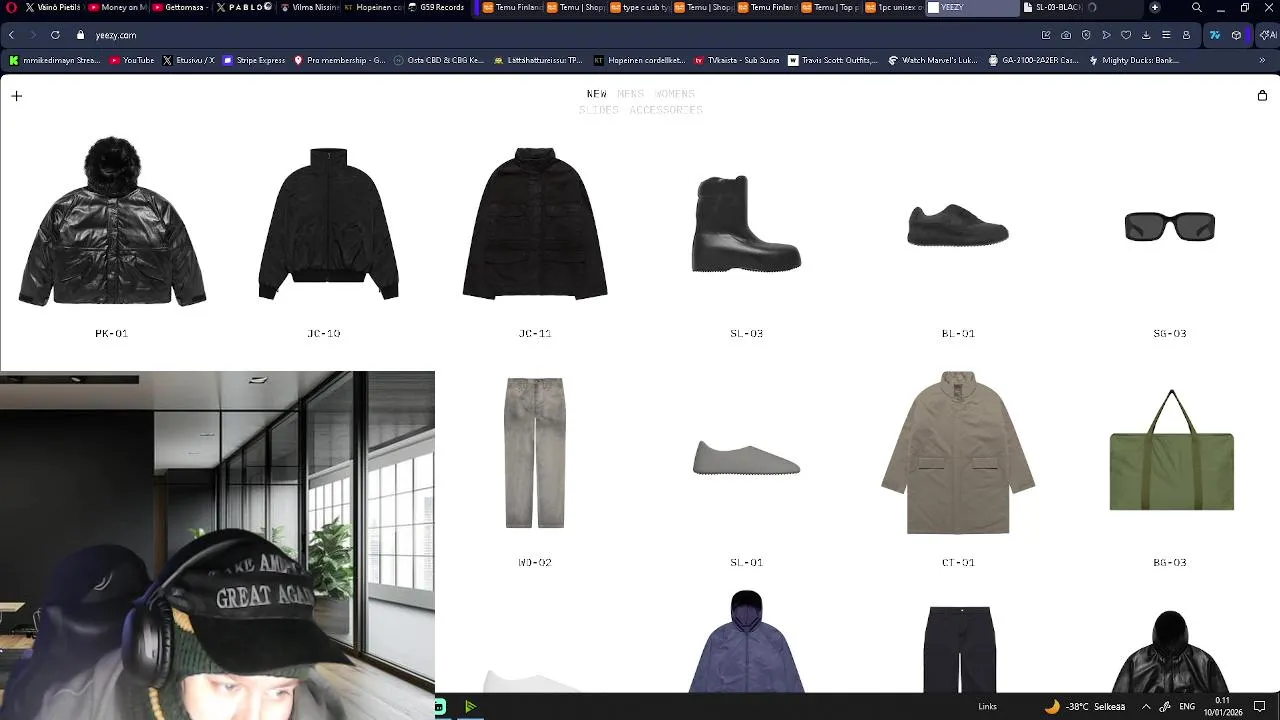Screen dimensions: 1280x720
Task: Switch to the Väinö Pietilä tab
Action: coord(52,7)
